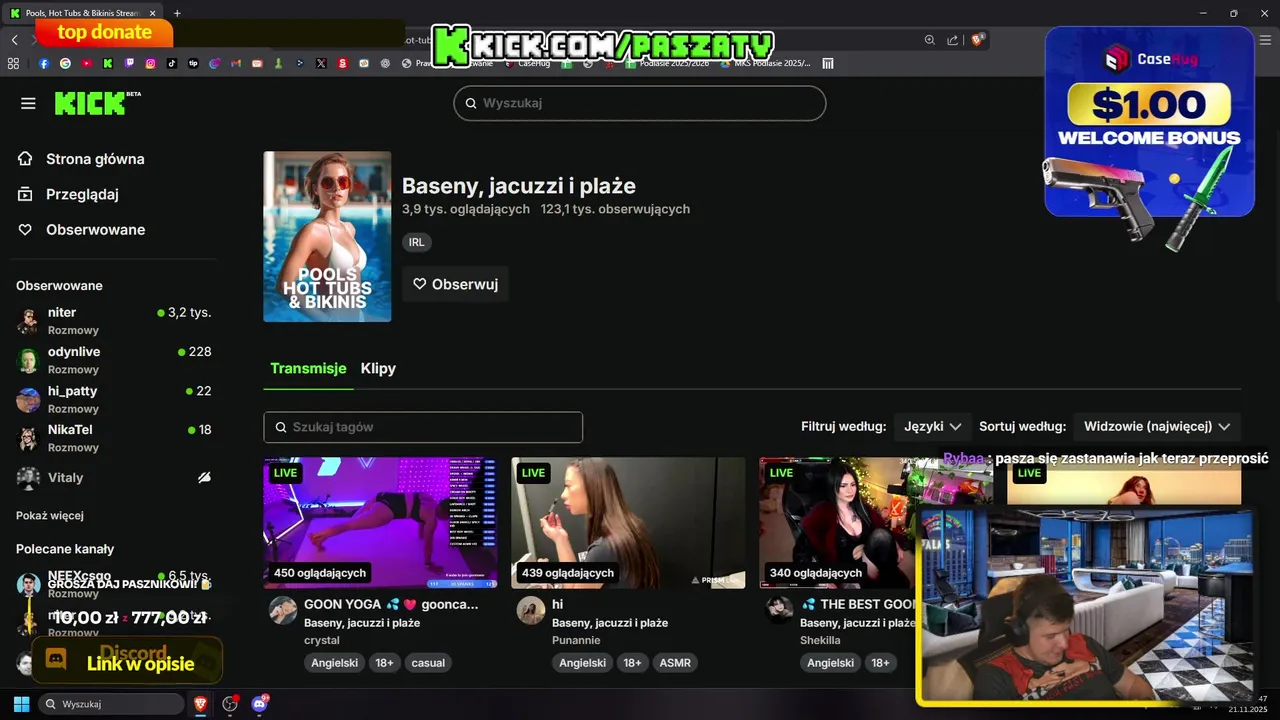This screenshot has width=1280, height=720.
Task: Click 18+ tag under Punannie's stream
Action: click(632, 663)
